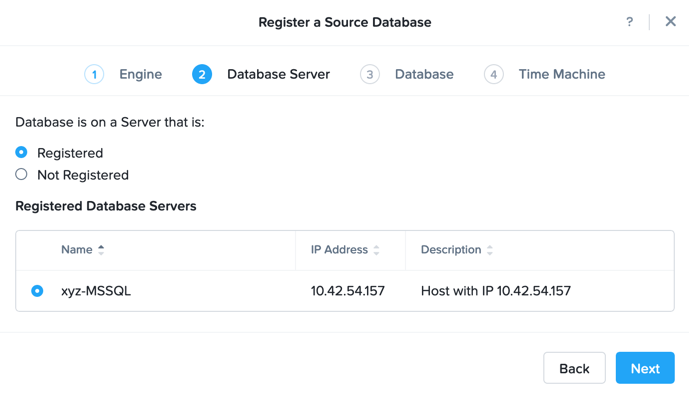Click step 3 circle for Database

point(370,74)
